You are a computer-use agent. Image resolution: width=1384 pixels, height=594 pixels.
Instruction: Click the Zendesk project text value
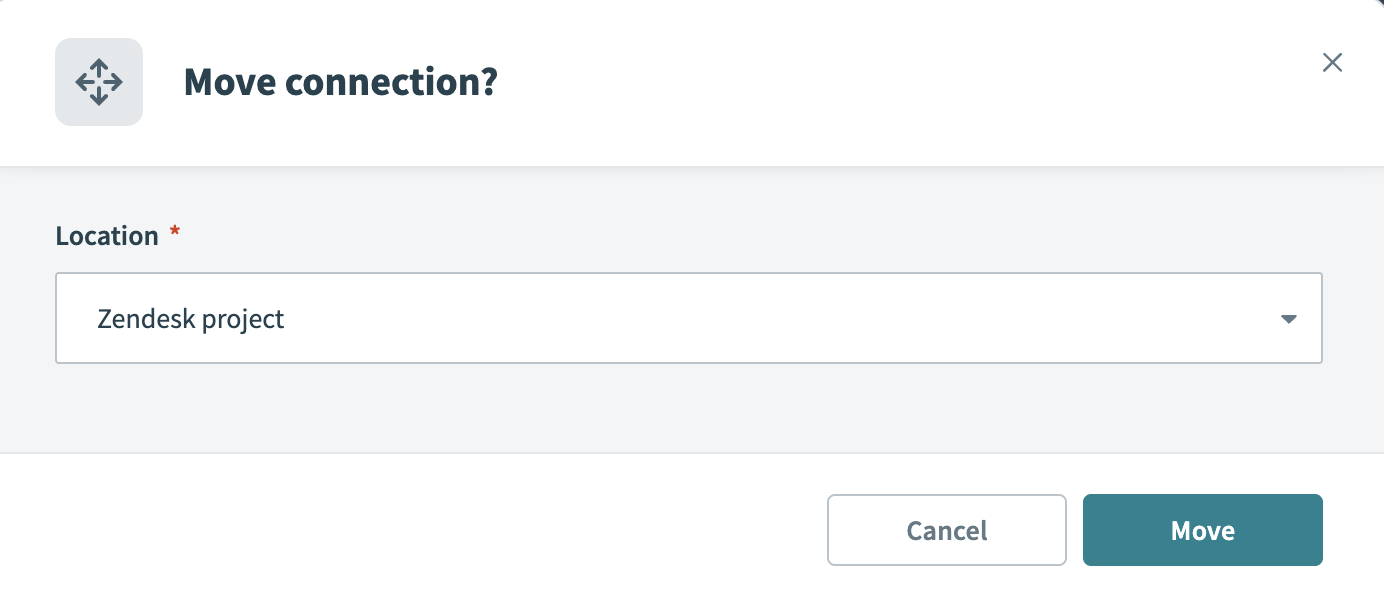191,318
